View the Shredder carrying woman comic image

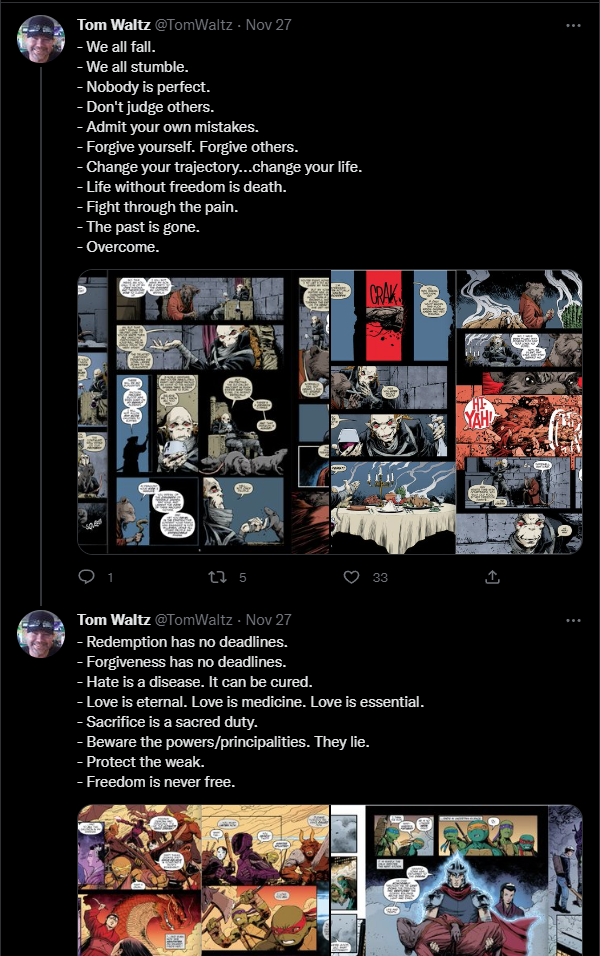click(457, 880)
